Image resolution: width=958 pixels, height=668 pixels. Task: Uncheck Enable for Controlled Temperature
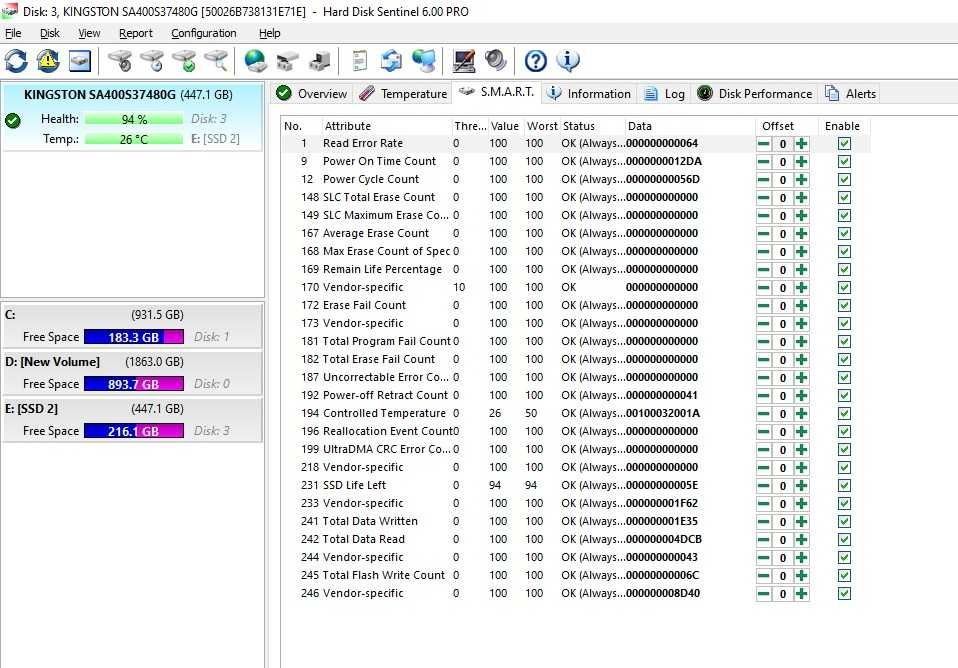(844, 414)
